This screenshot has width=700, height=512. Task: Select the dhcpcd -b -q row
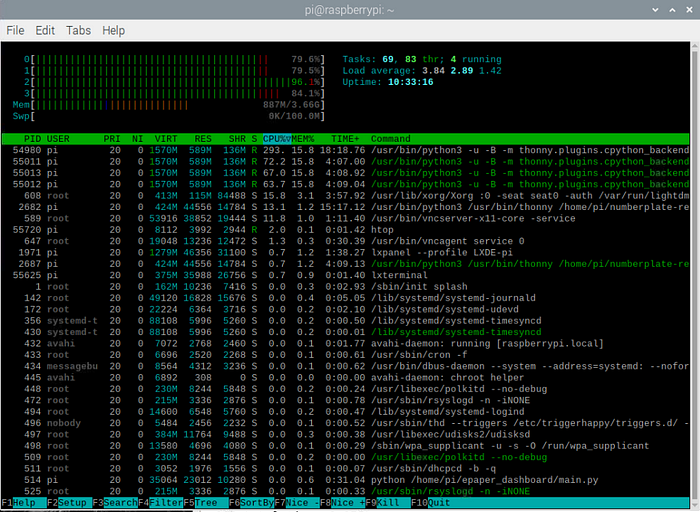click(346, 469)
